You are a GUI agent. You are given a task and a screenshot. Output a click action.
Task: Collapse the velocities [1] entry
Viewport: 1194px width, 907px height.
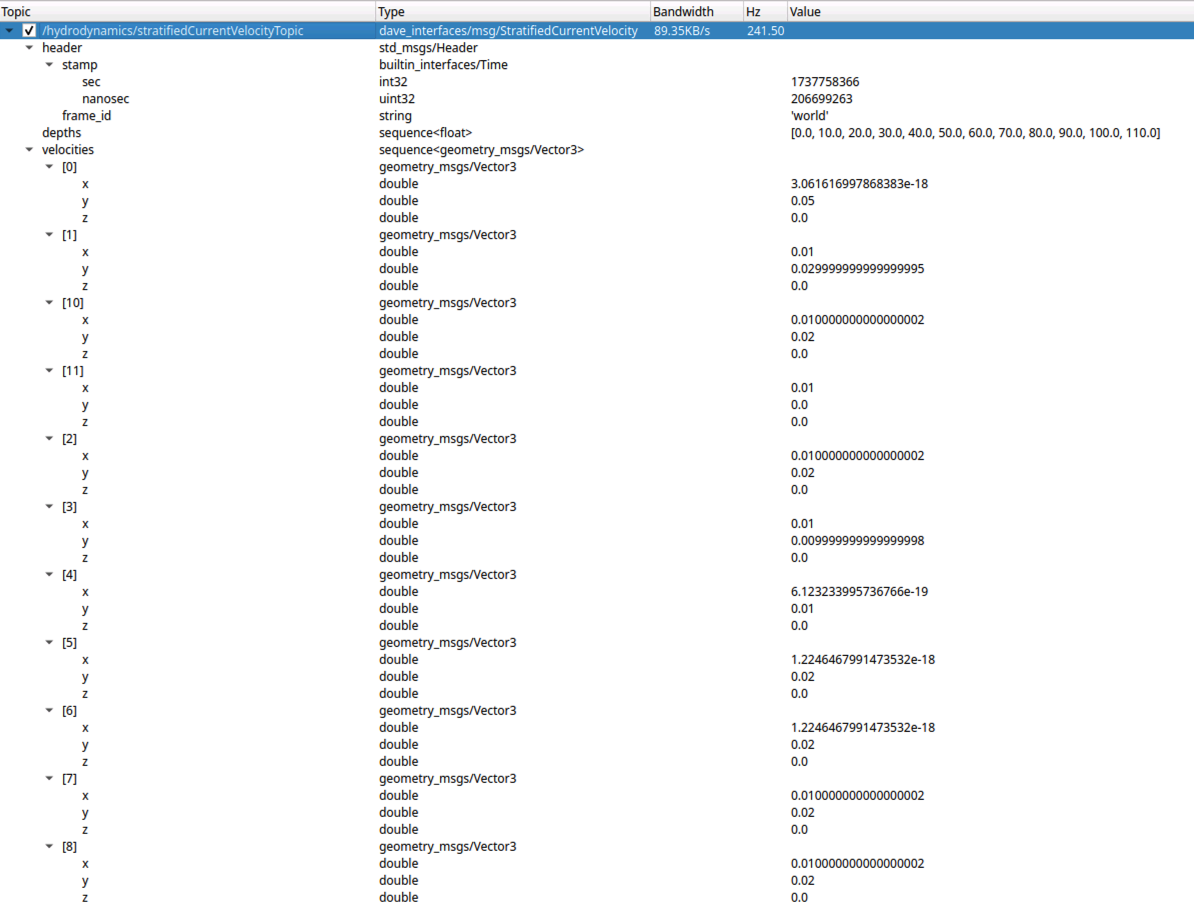49,235
